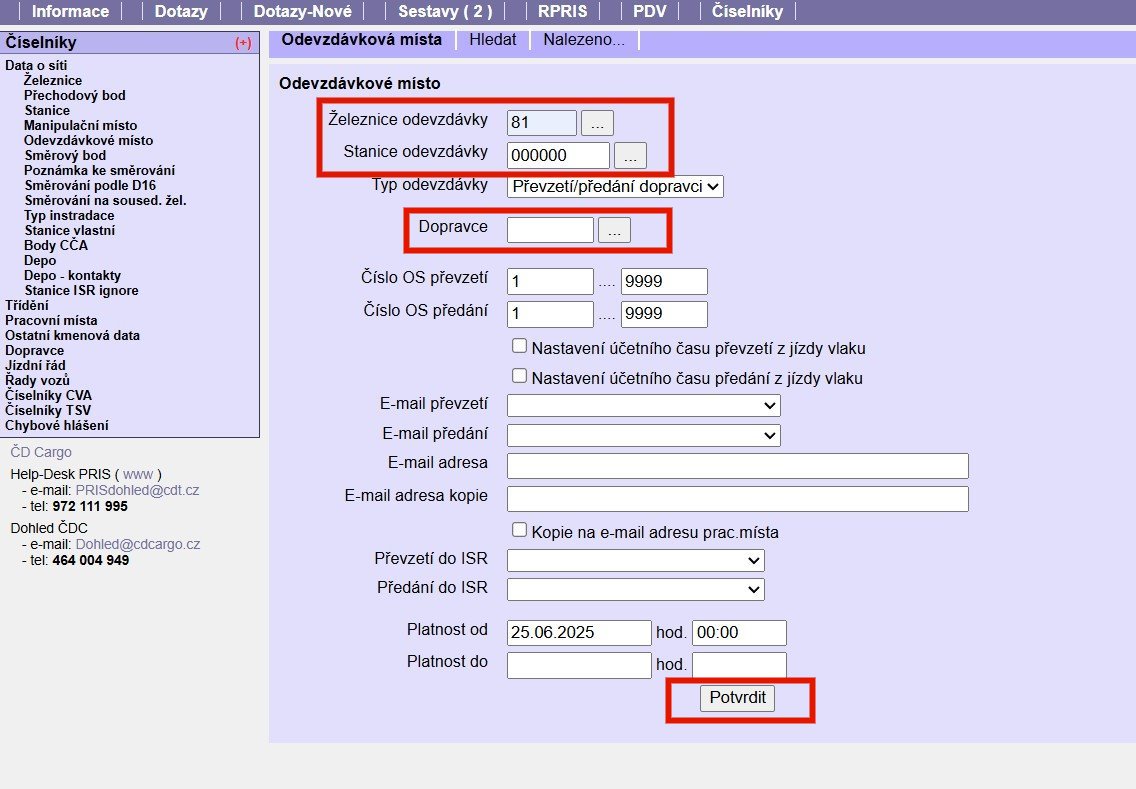Viewport: 1136px width, 789px height.
Task: Select Manipulační místo in the sidebar tree
Action: pos(81,126)
